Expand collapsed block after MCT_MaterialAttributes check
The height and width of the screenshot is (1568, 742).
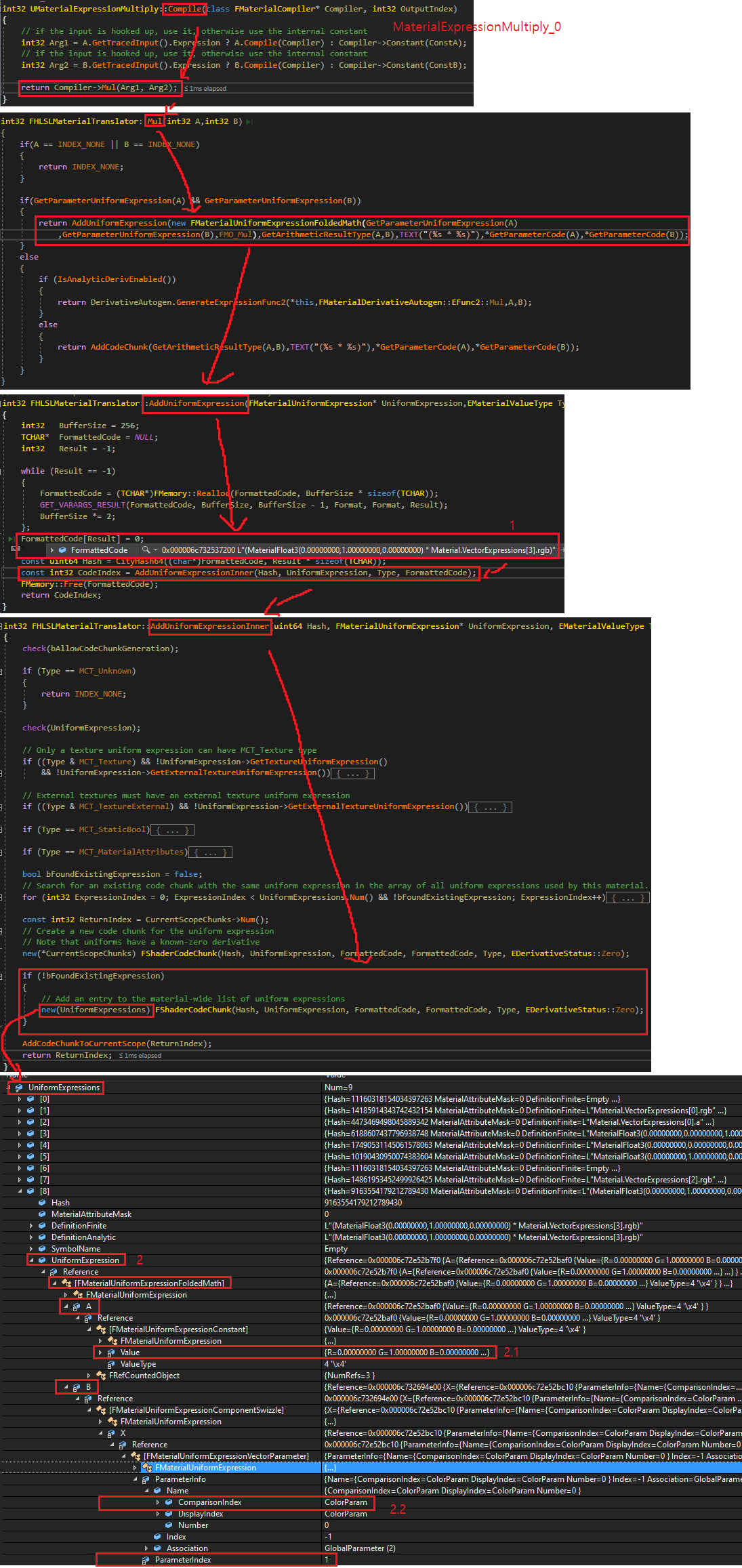tap(210, 852)
